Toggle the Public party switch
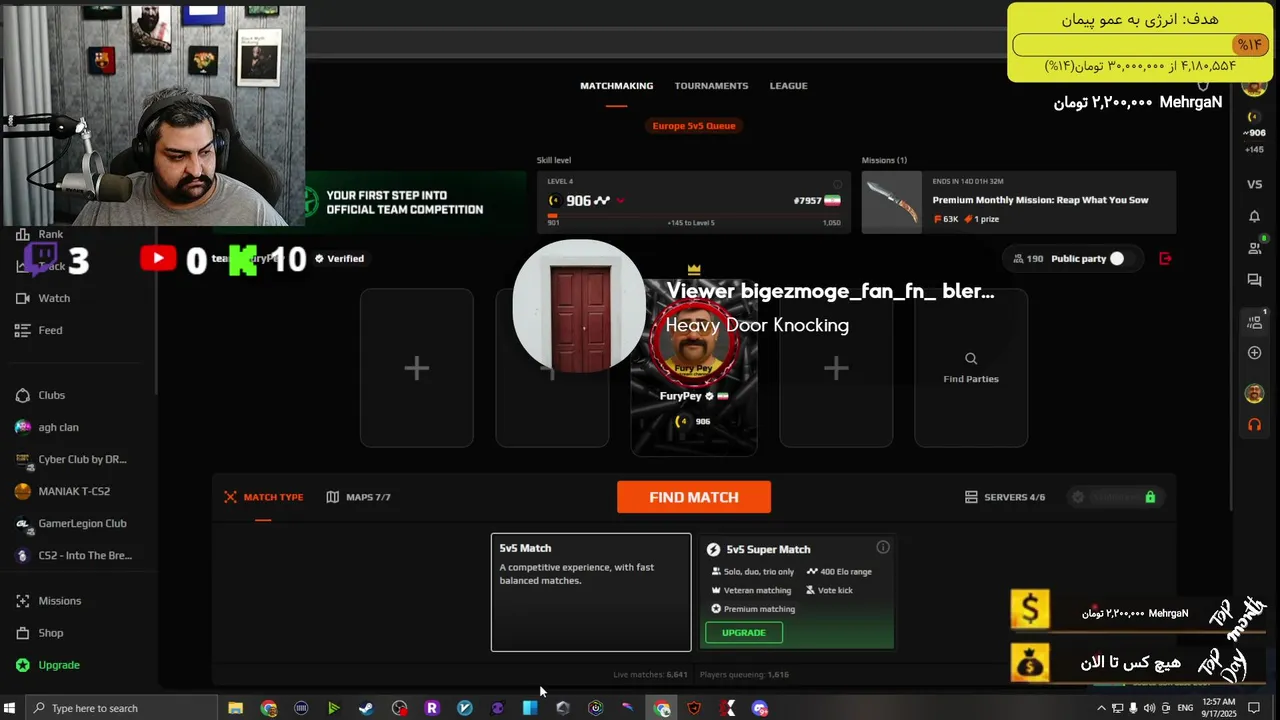Viewport: 1280px width, 720px height. point(1116,258)
